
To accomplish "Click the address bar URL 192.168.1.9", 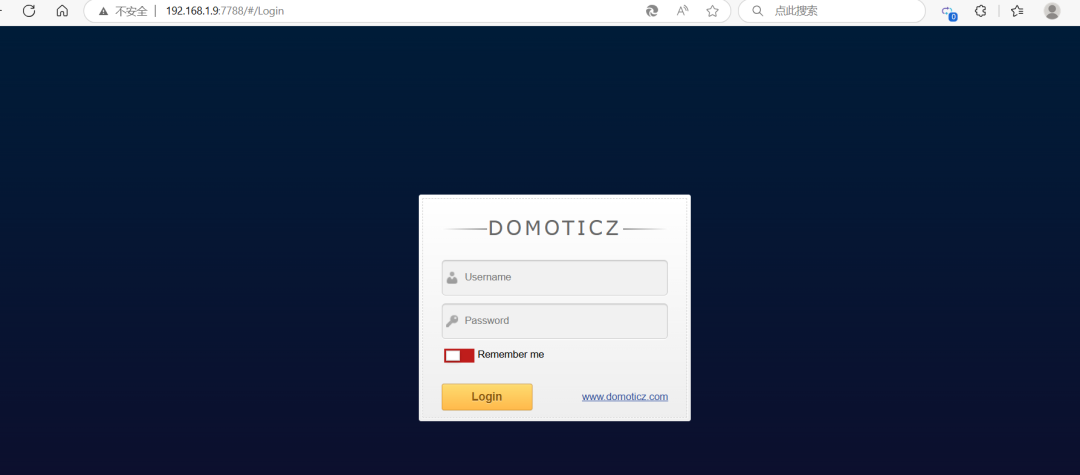I will coord(225,11).
